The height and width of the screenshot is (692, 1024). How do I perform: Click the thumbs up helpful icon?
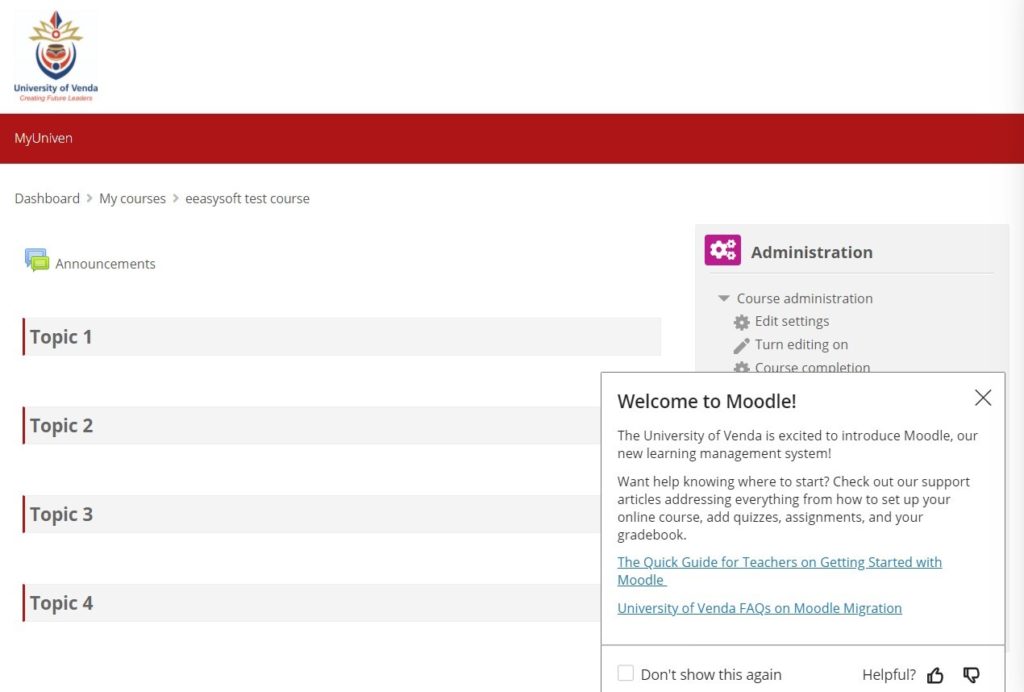tap(935, 675)
